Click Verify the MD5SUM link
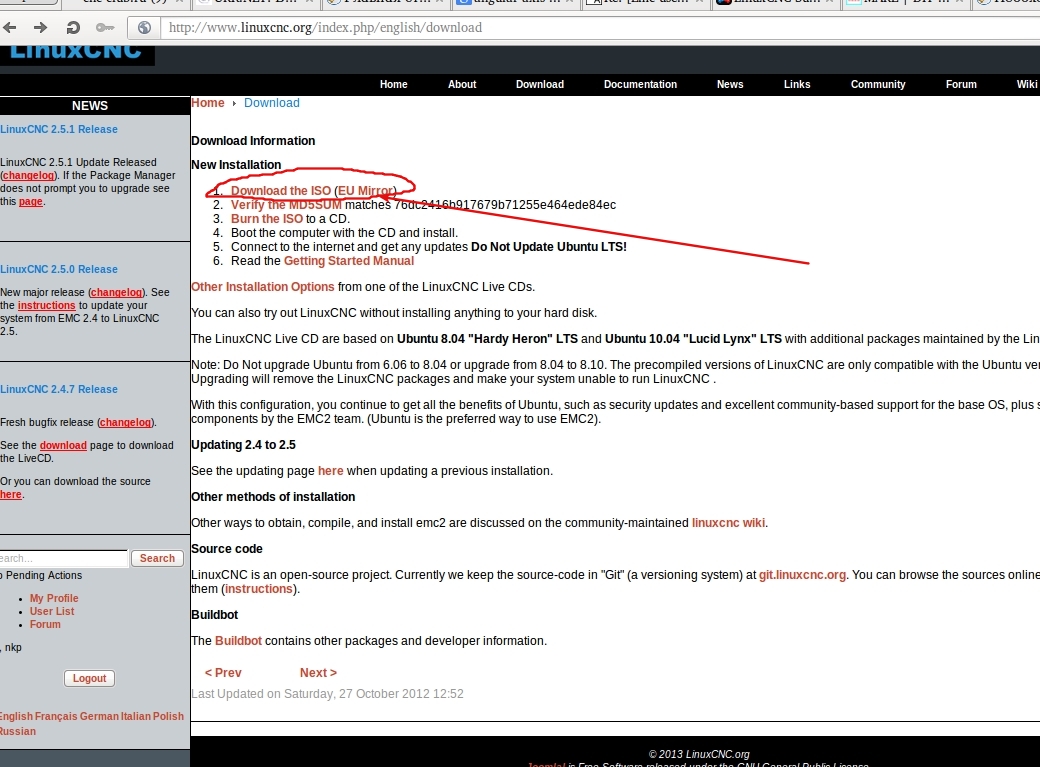This screenshot has width=1040, height=767. pyautogui.click(x=286, y=205)
